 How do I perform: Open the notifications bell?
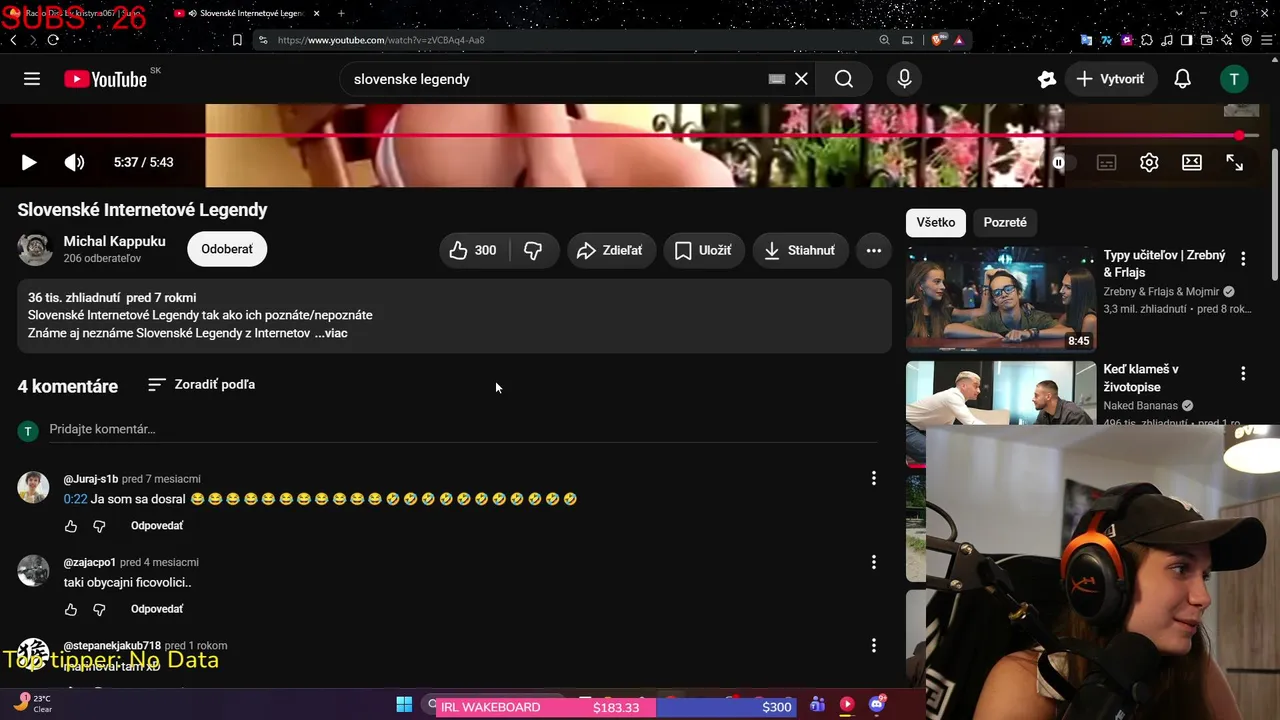(1182, 79)
